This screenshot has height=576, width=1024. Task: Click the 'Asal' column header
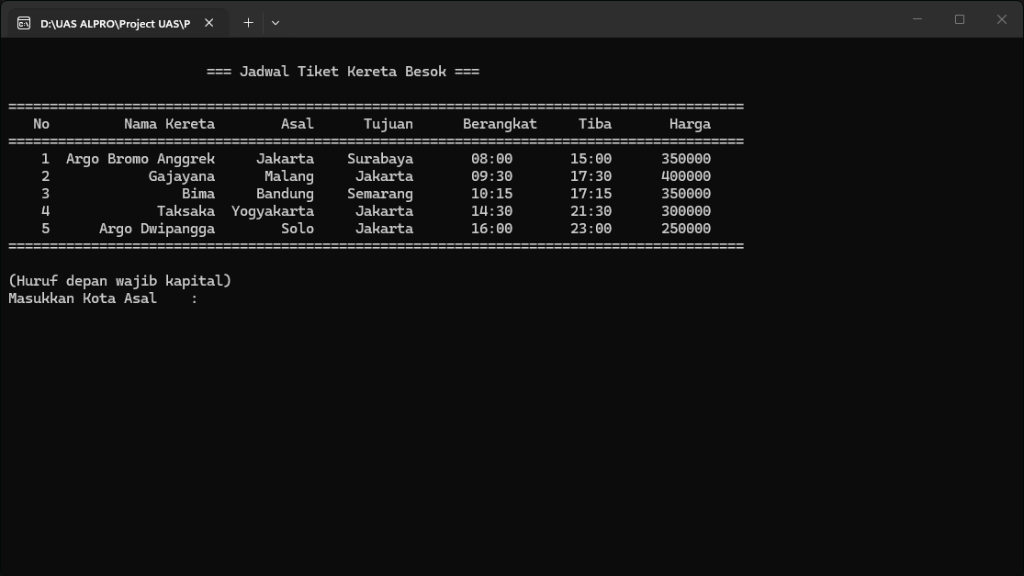297,124
